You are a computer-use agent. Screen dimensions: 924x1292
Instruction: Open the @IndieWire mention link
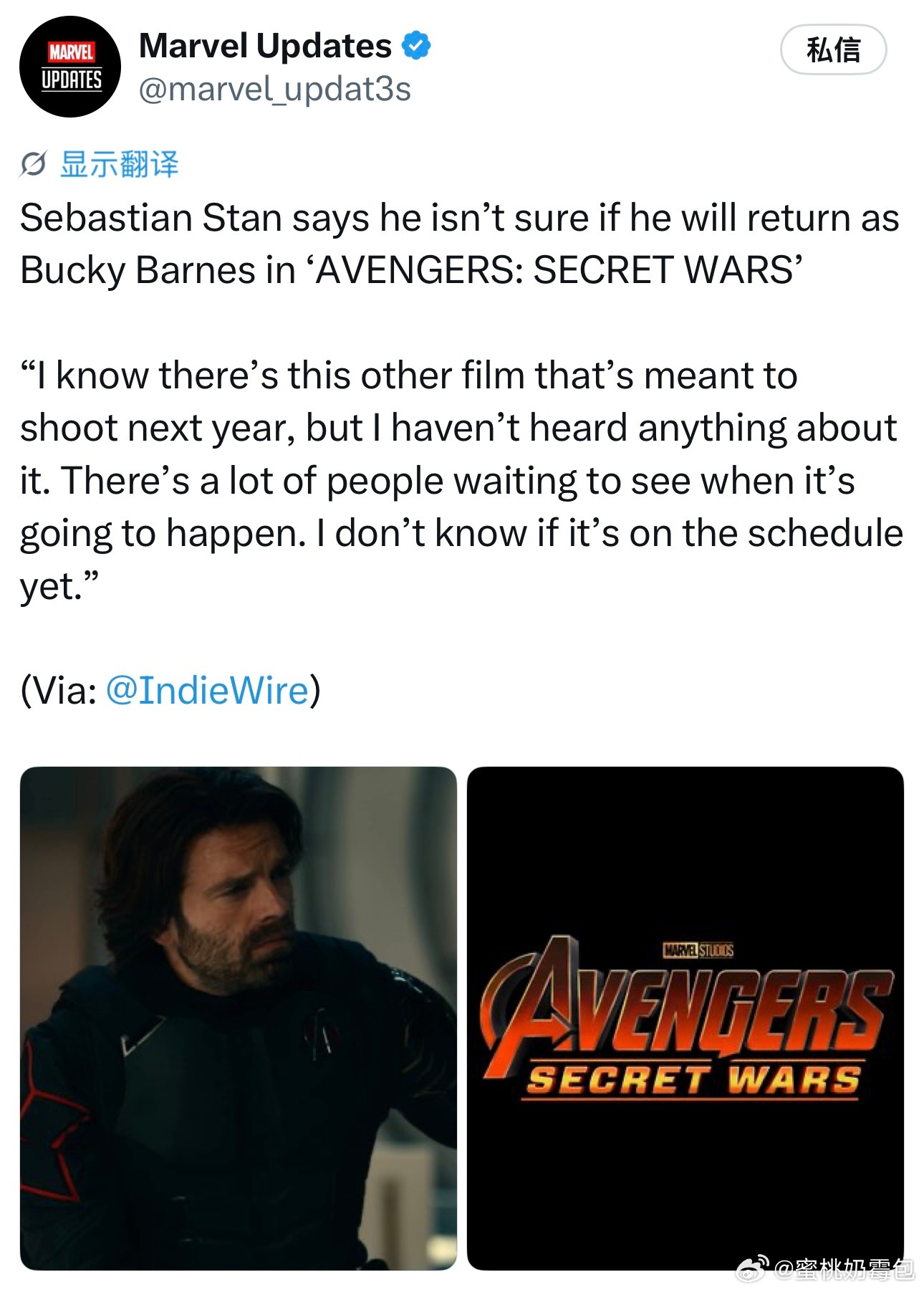pyautogui.click(x=207, y=690)
